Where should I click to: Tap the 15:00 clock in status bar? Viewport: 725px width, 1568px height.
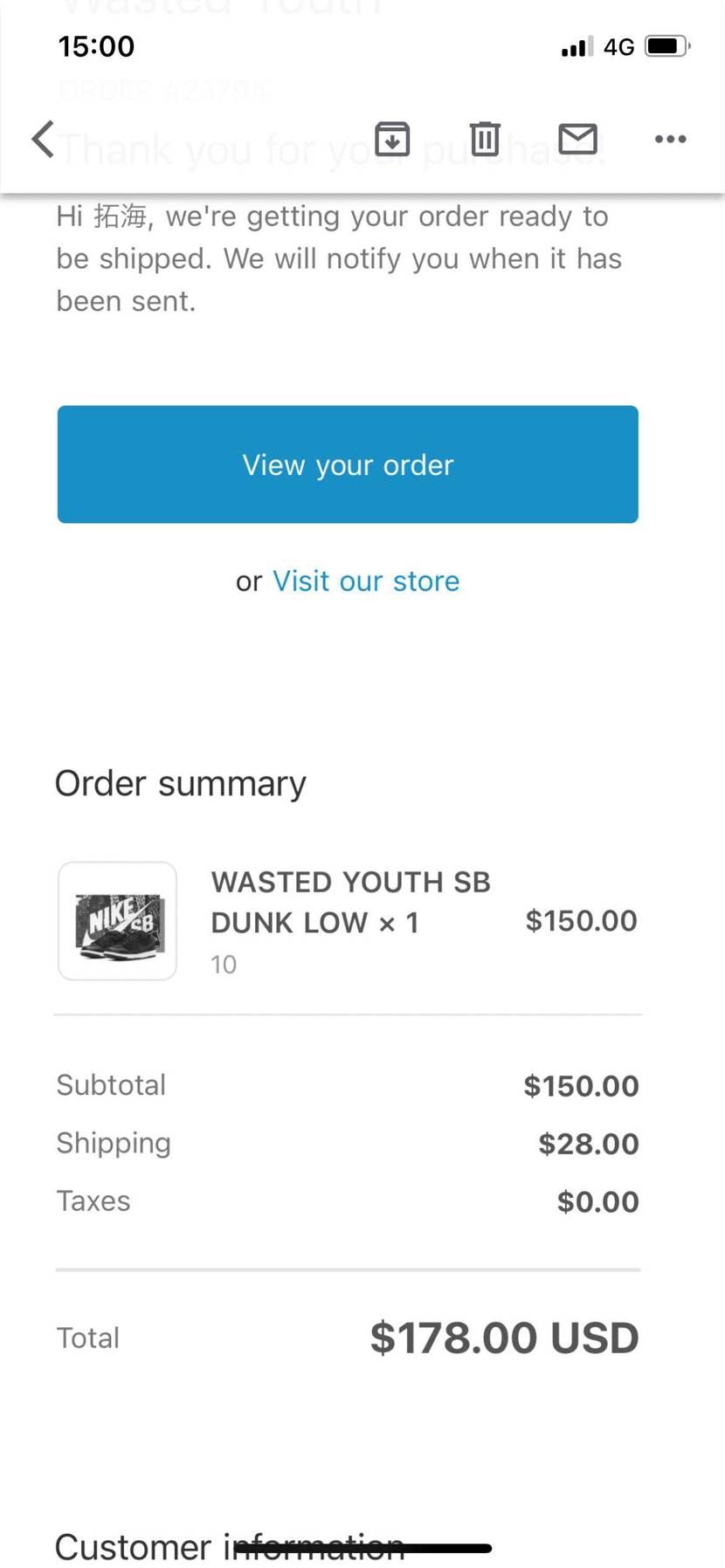point(96,46)
